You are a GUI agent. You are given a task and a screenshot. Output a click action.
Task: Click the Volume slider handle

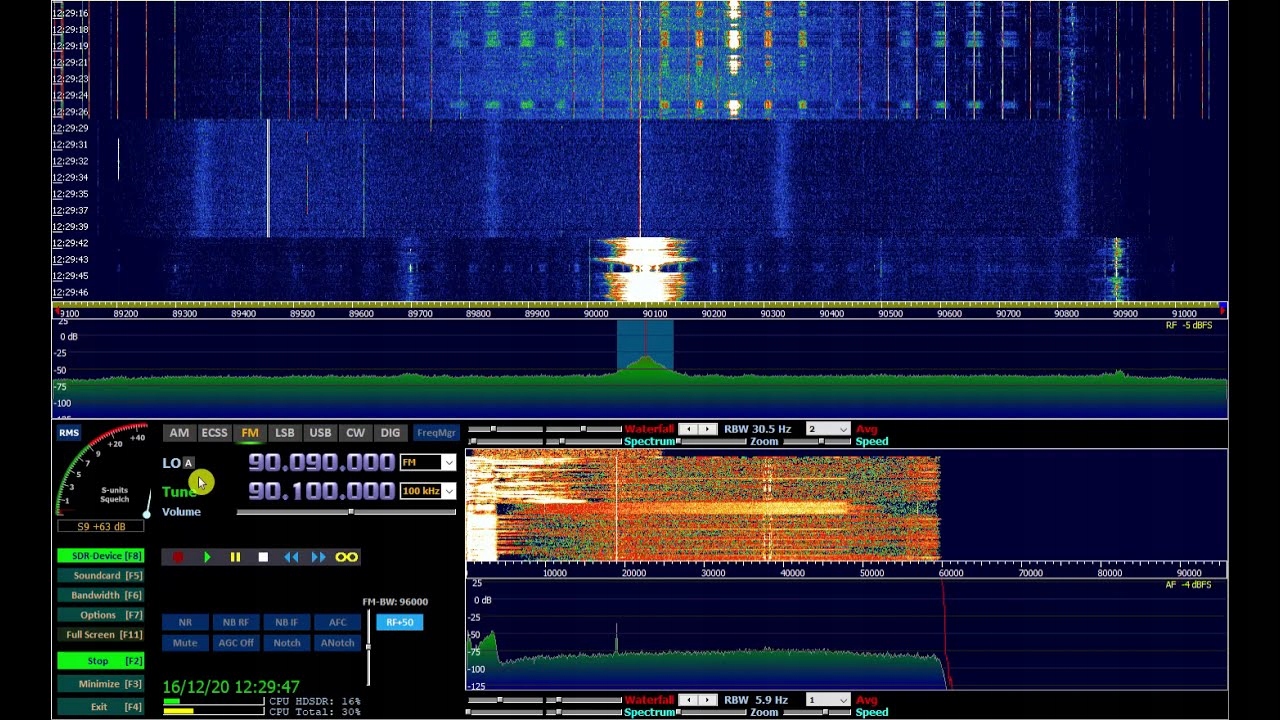tap(351, 512)
